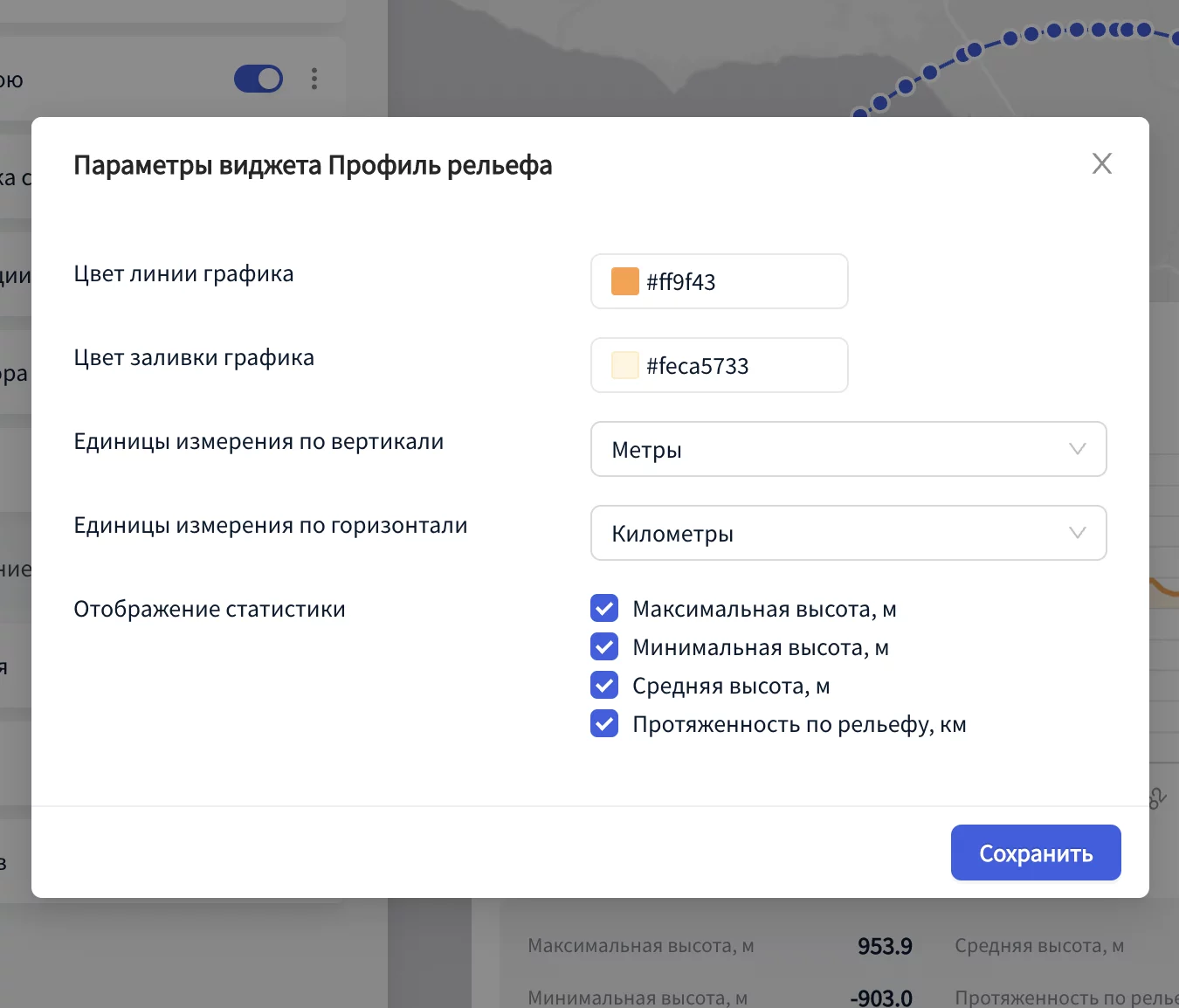Click the pale fill color swatch
The width and height of the screenshot is (1179, 1008).
point(625,365)
